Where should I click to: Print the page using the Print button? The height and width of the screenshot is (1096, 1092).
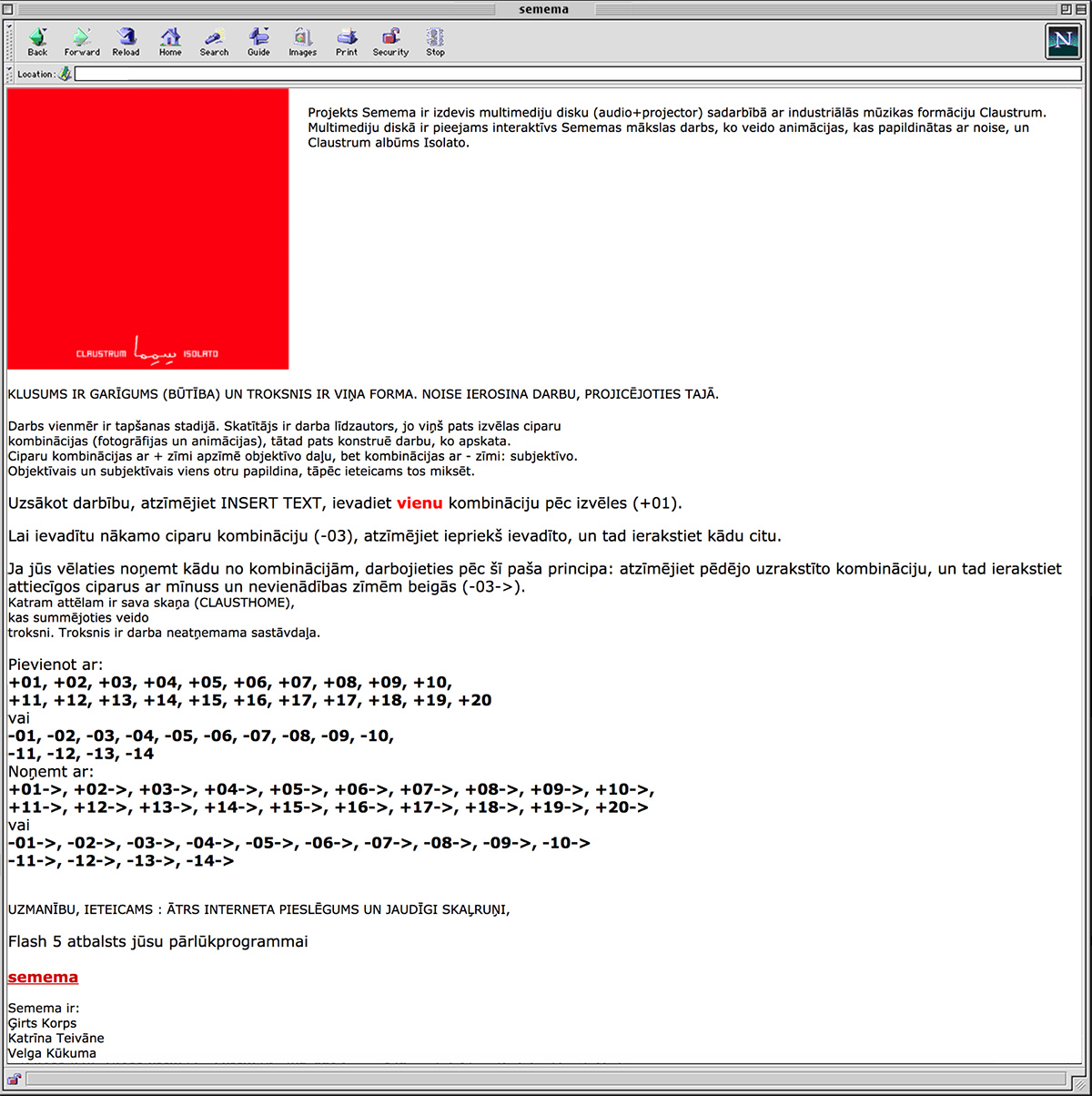[x=347, y=42]
